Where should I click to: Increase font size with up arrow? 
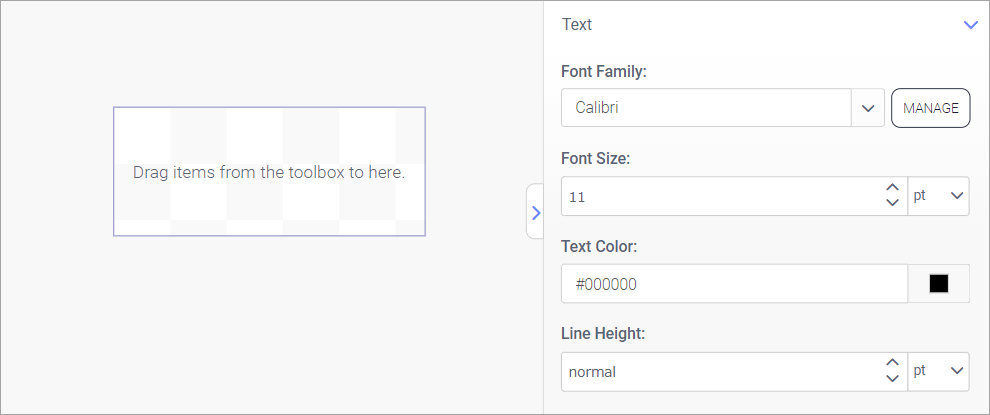pos(893,189)
